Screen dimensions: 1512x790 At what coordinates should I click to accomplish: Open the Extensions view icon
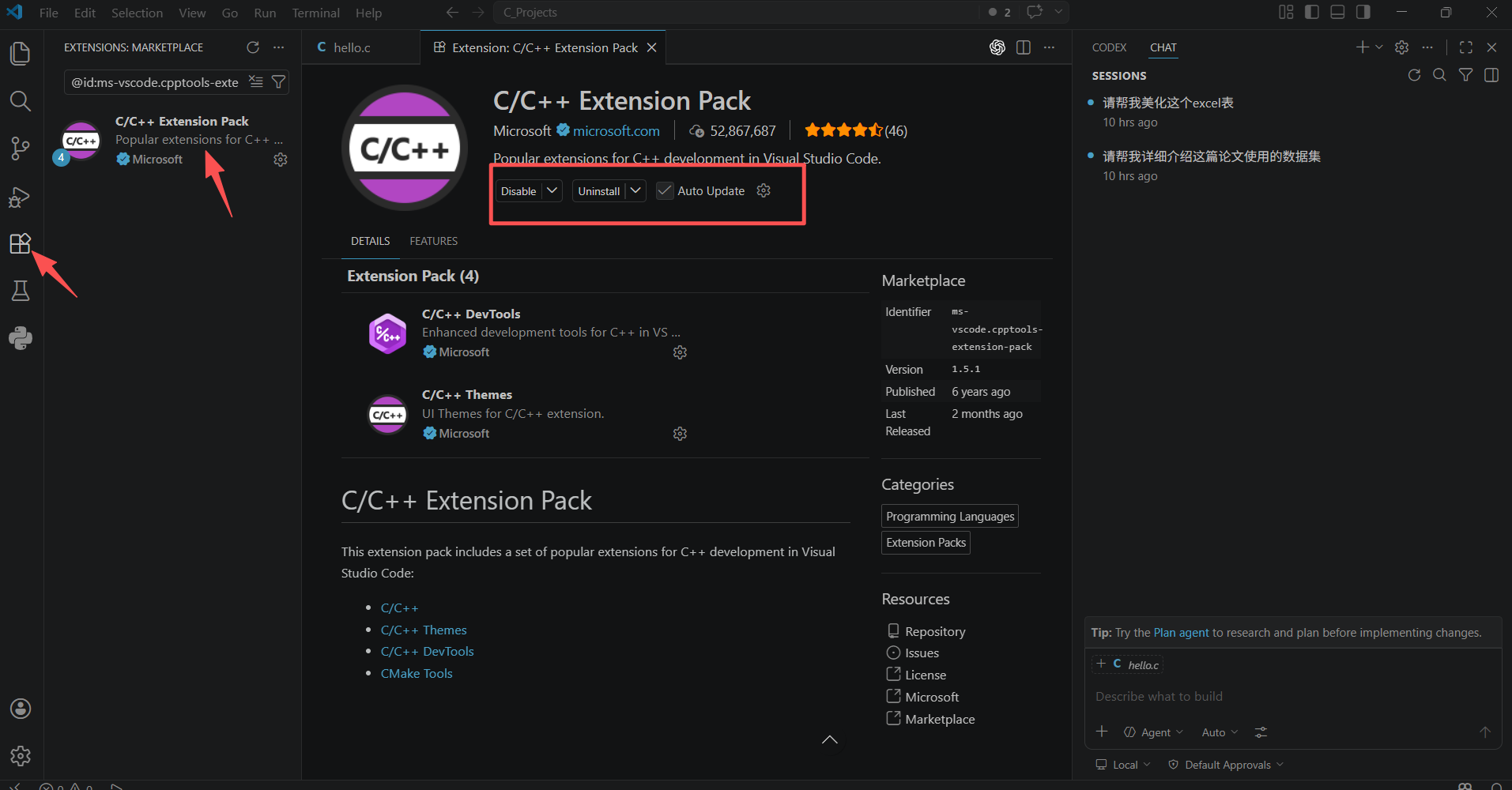(x=21, y=243)
